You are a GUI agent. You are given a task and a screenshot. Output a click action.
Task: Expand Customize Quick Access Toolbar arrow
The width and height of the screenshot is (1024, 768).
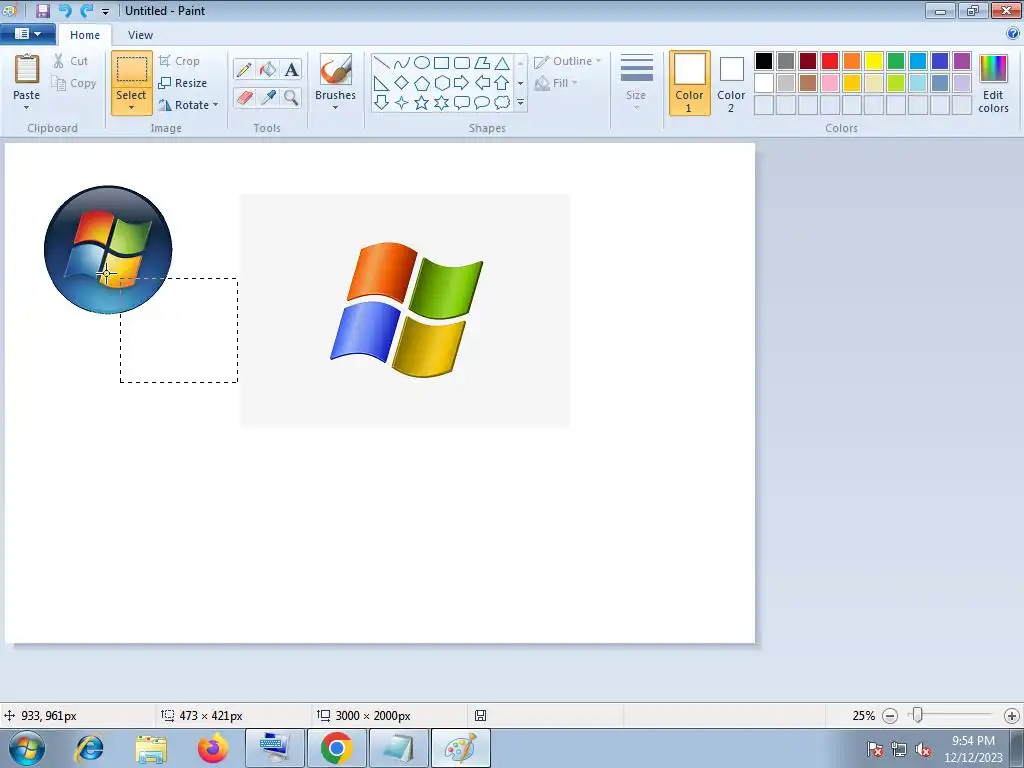pos(105,11)
